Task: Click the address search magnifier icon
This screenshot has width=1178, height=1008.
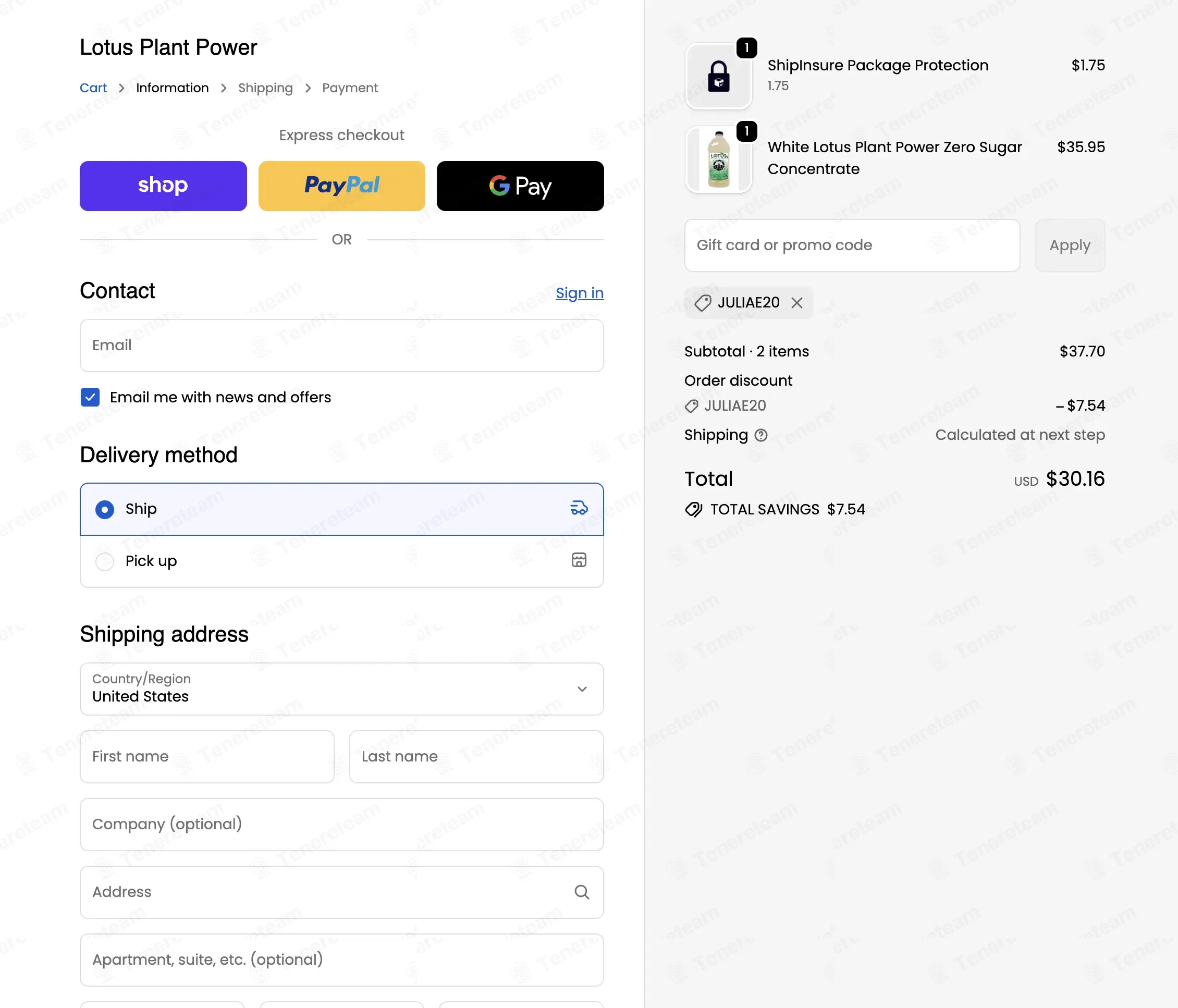Action: [x=582, y=892]
